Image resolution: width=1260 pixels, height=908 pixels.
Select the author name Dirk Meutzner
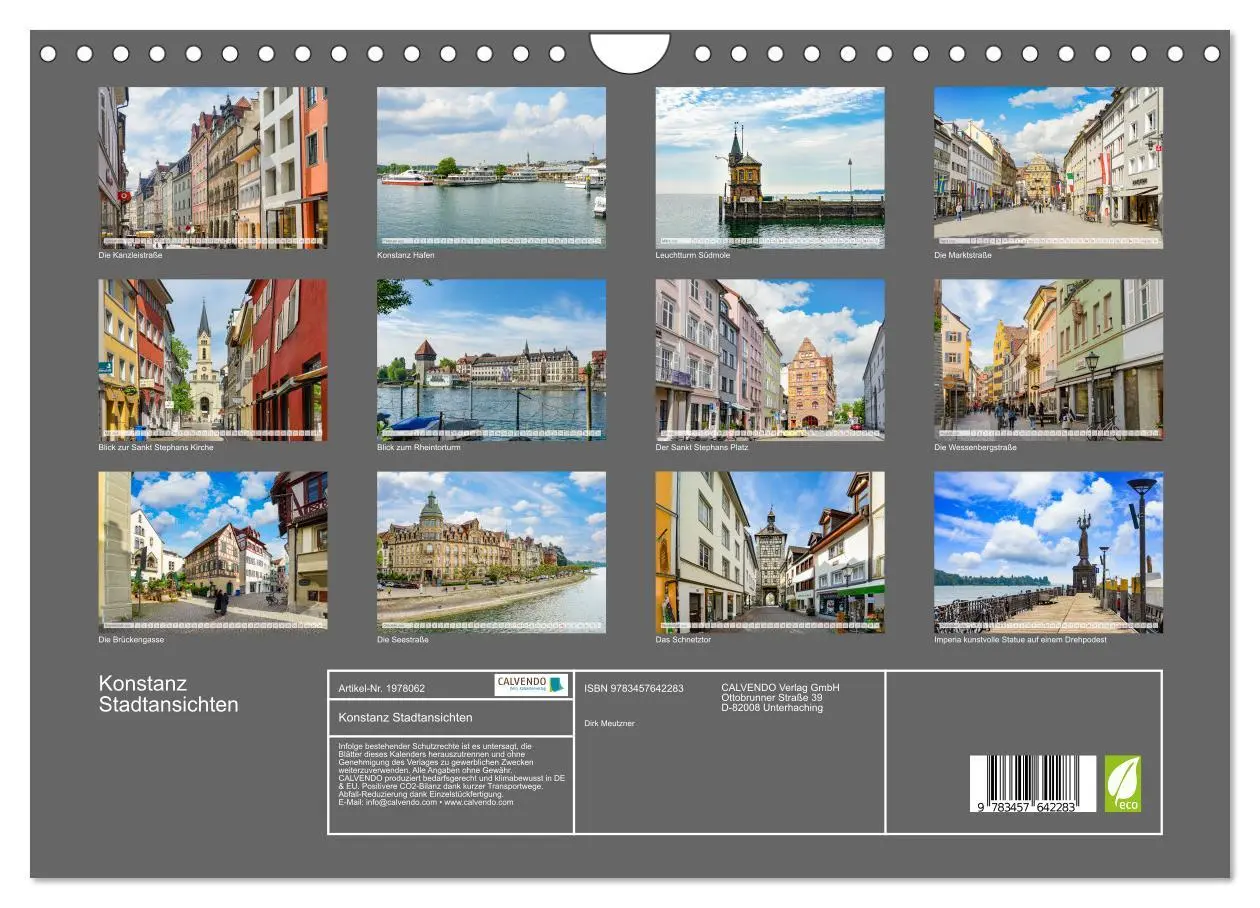[x=611, y=720]
